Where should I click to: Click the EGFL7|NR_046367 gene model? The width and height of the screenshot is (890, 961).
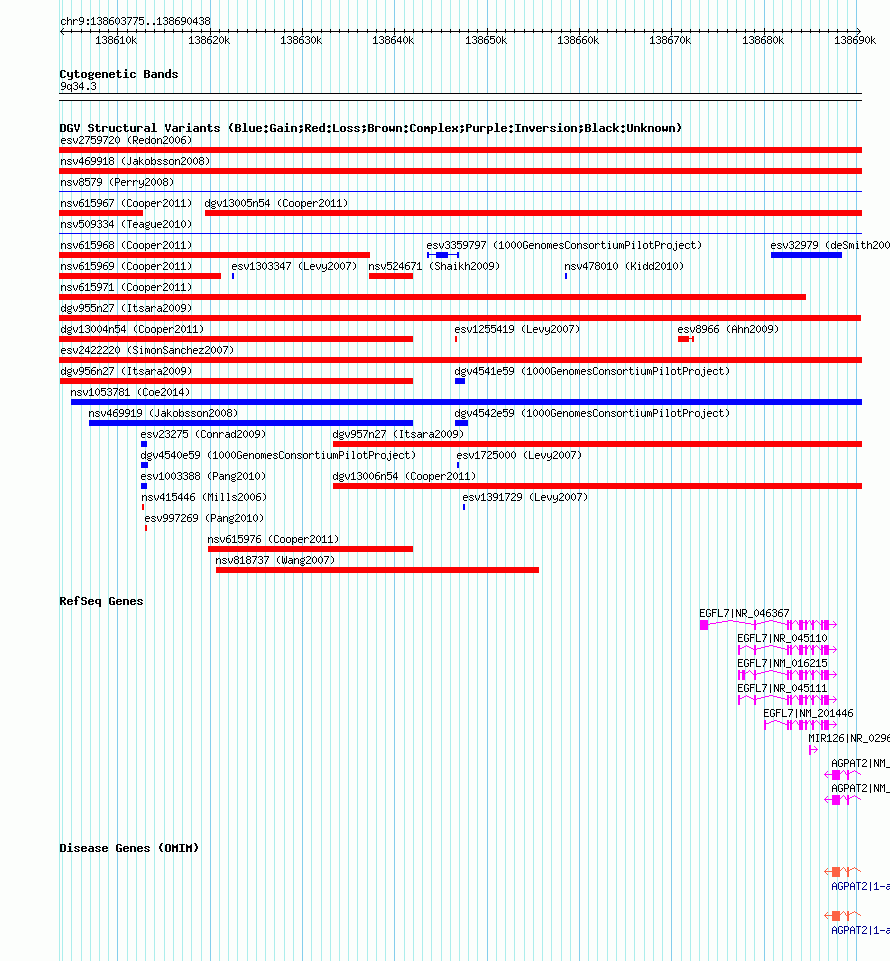[769, 625]
